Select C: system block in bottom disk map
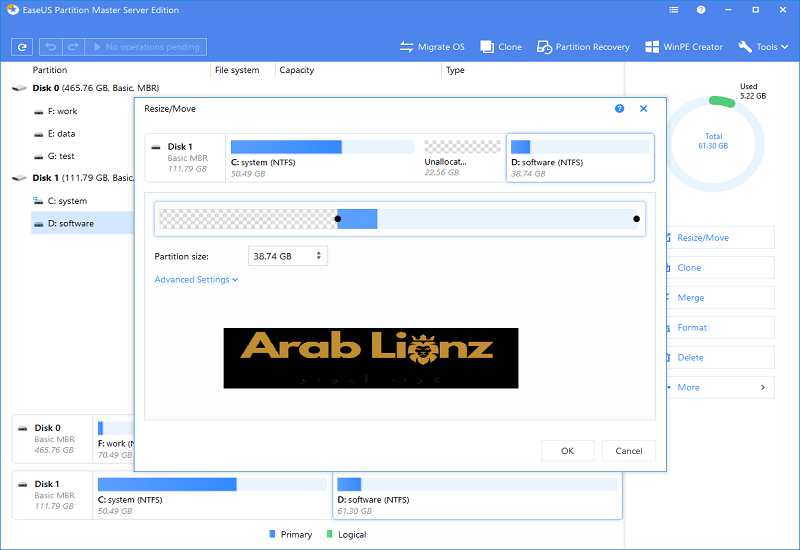This screenshot has height=550, width=800. [212, 495]
